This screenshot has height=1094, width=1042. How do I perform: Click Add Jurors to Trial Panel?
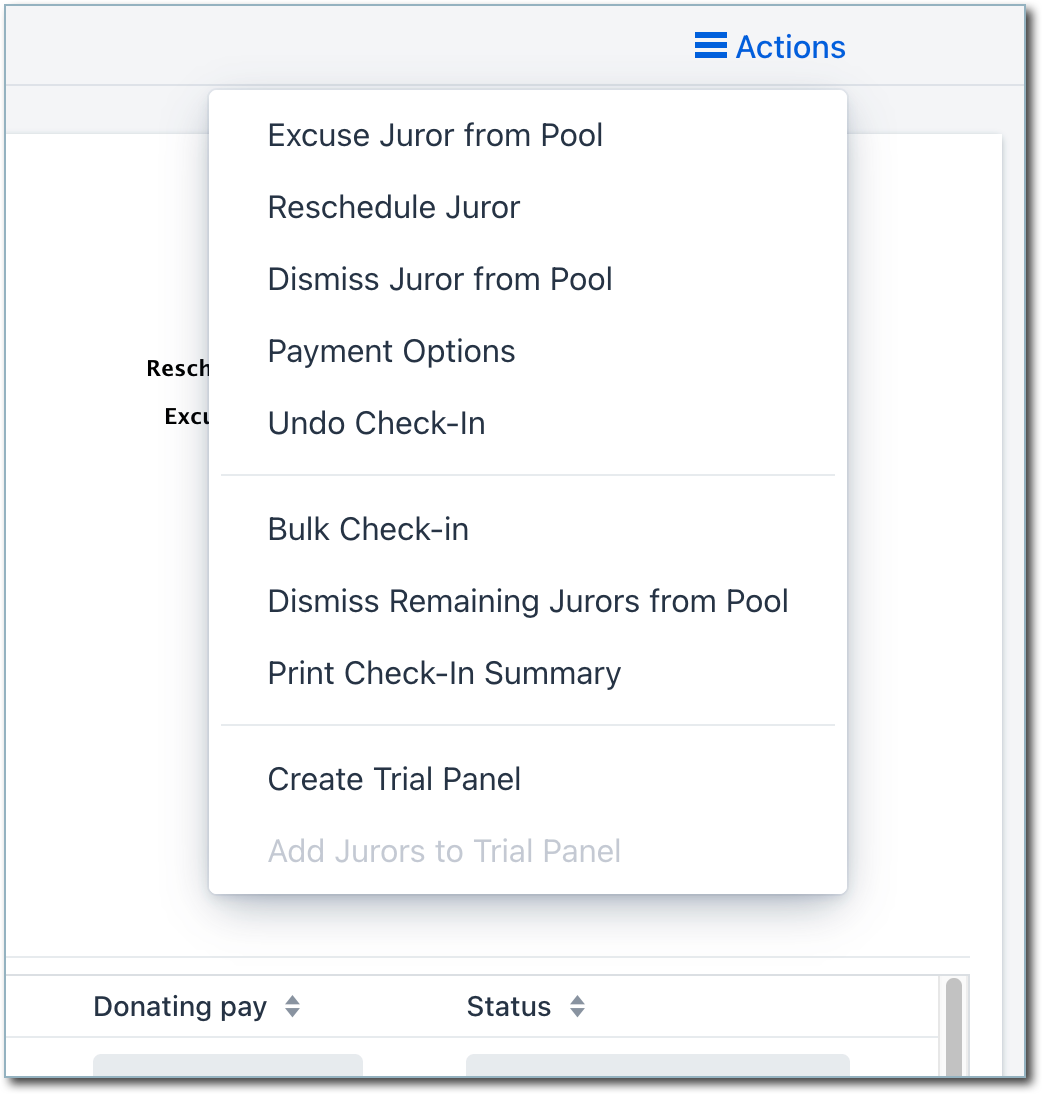(444, 851)
